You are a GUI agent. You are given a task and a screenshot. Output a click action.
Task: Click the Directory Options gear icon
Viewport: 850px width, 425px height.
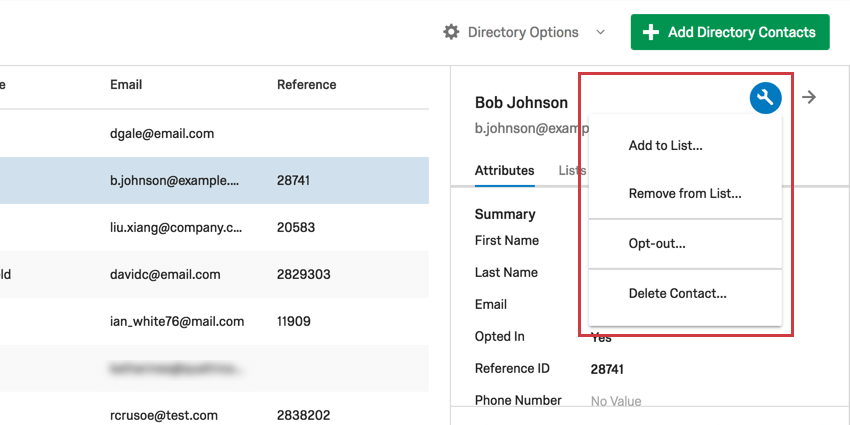click(x=451, y=32)
